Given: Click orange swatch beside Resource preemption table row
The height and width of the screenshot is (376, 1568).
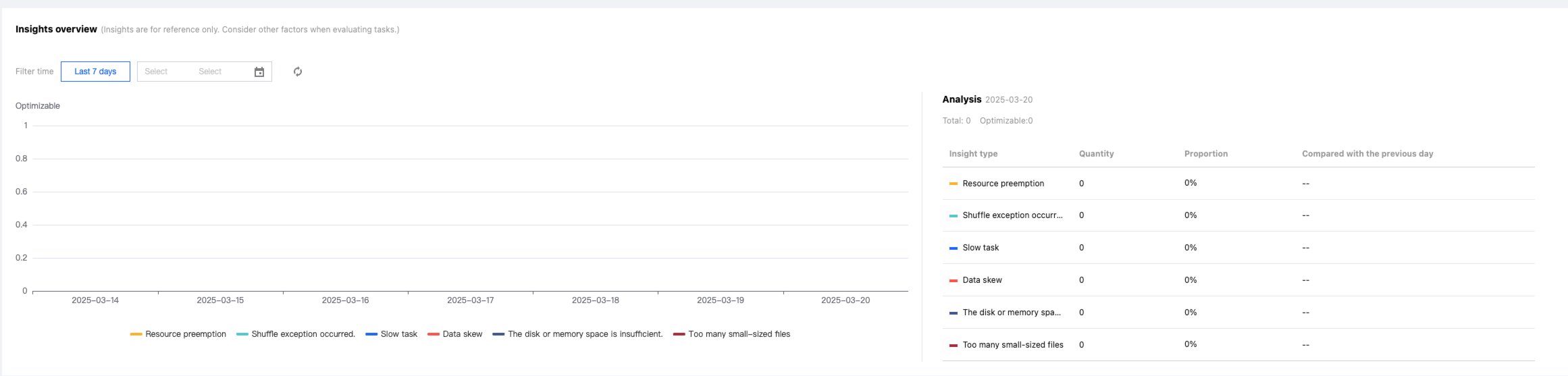Looking at the screenshot, I should coord(953,184).
